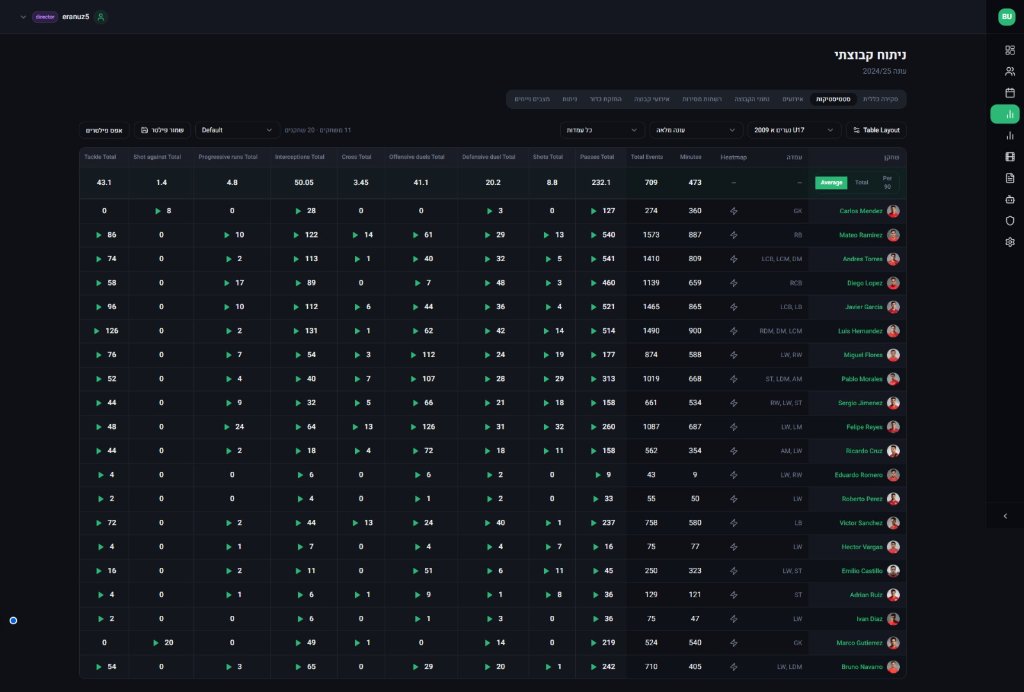Viewport: 1024px width, 692px height.
Task: Open player Emilio Castillo name link
Action: point(861,571)
